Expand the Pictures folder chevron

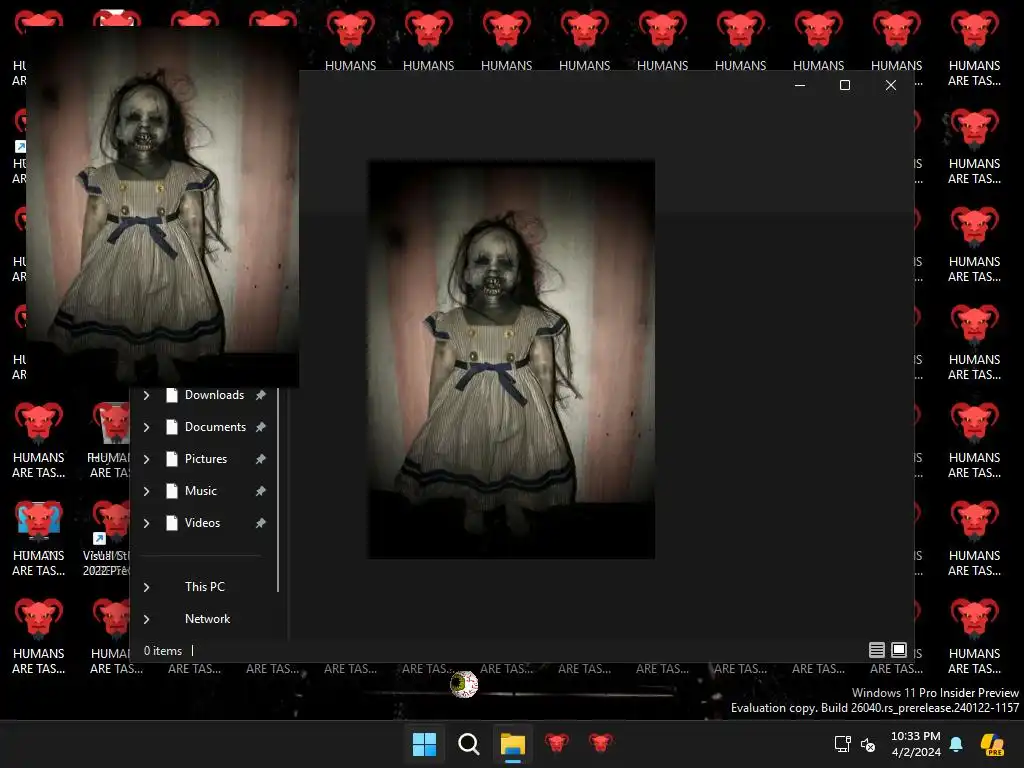[x=147, y=459]
